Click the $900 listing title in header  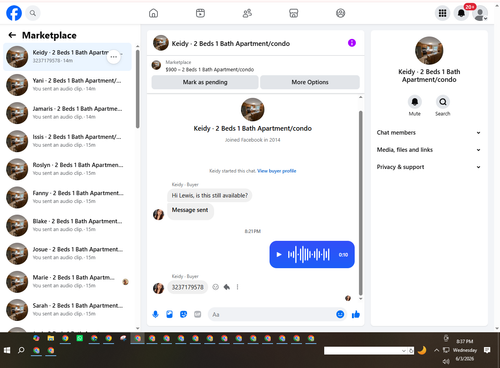(x=210, y=70)
